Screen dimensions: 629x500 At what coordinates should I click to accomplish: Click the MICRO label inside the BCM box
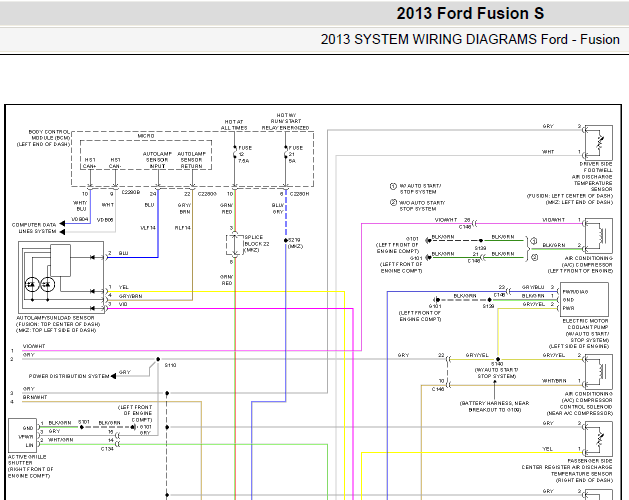(x=146, y=136)
